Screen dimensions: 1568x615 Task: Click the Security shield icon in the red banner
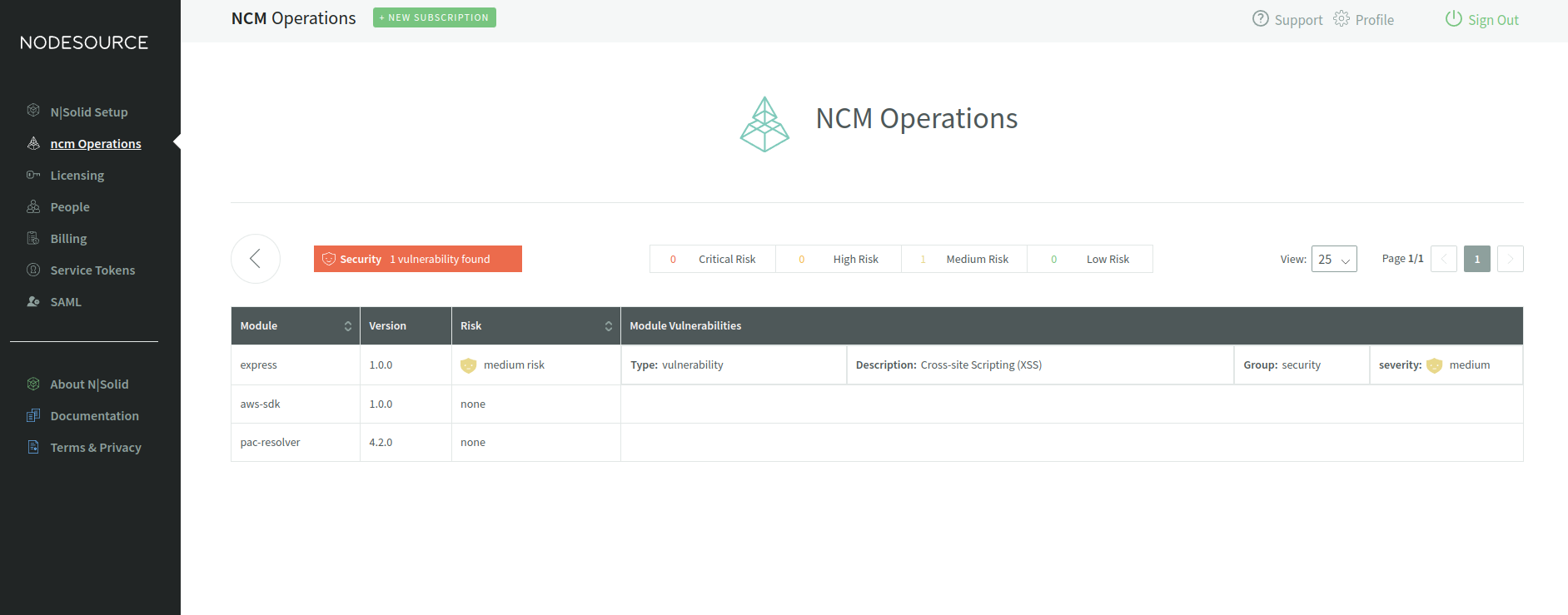329,259
